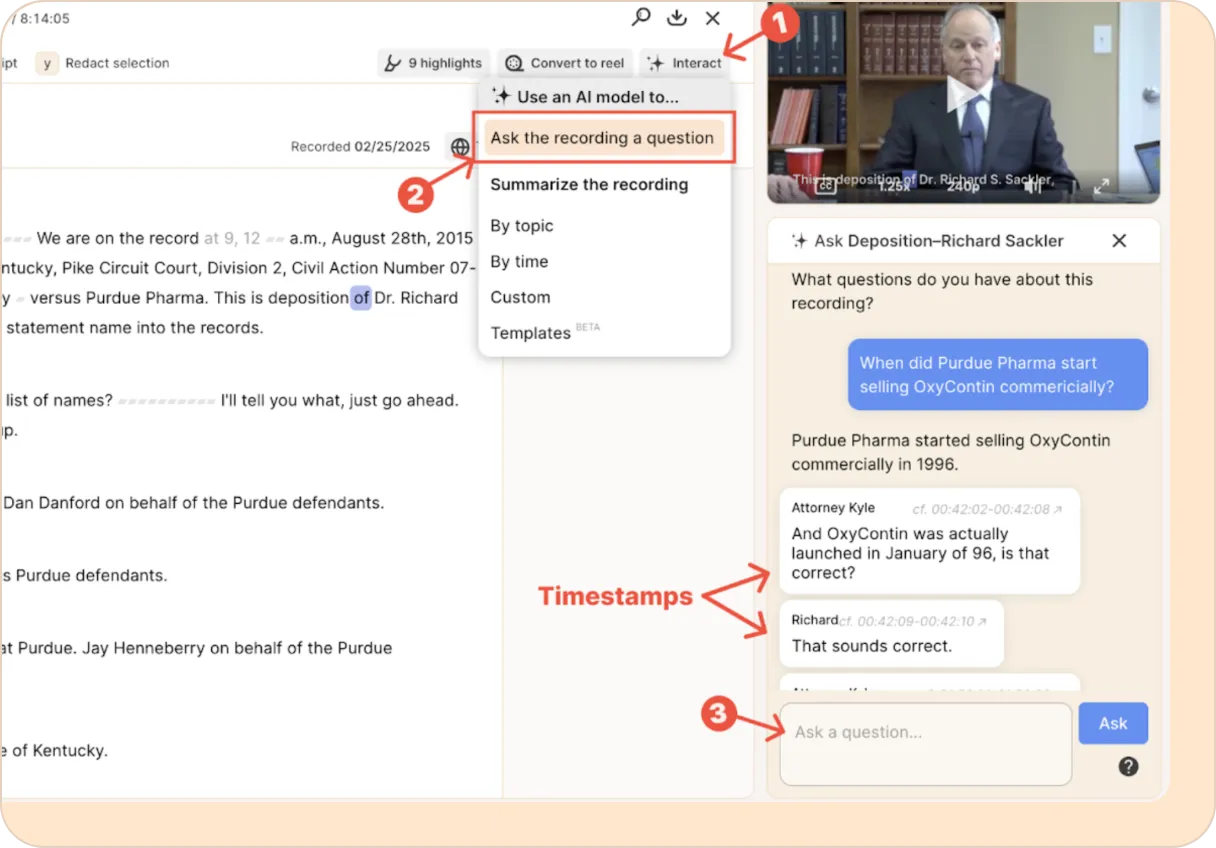
Task: Select Ask the recording a question
Action: click(605, 138)
